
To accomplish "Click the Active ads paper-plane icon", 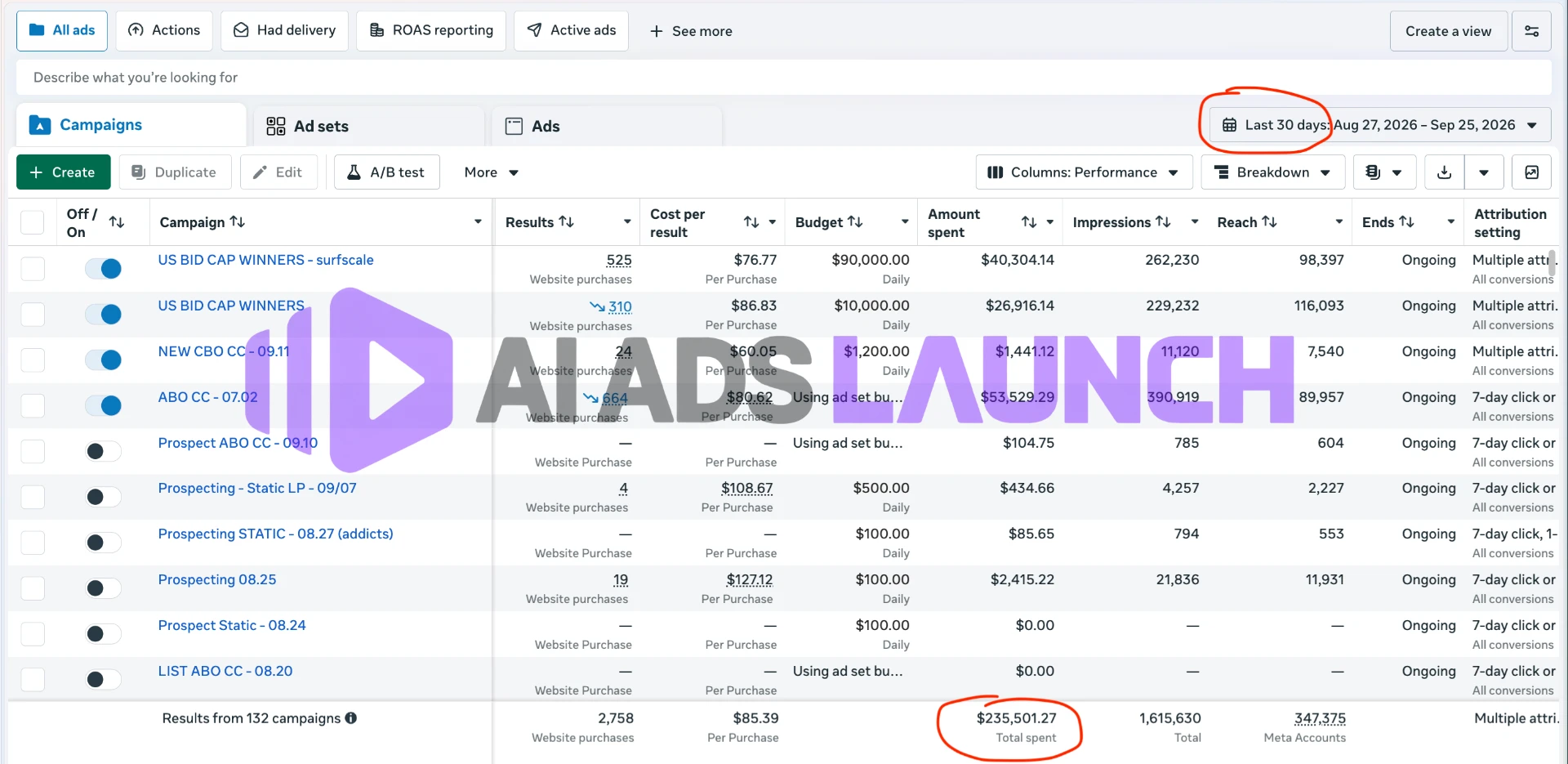I will click(534, 30).
